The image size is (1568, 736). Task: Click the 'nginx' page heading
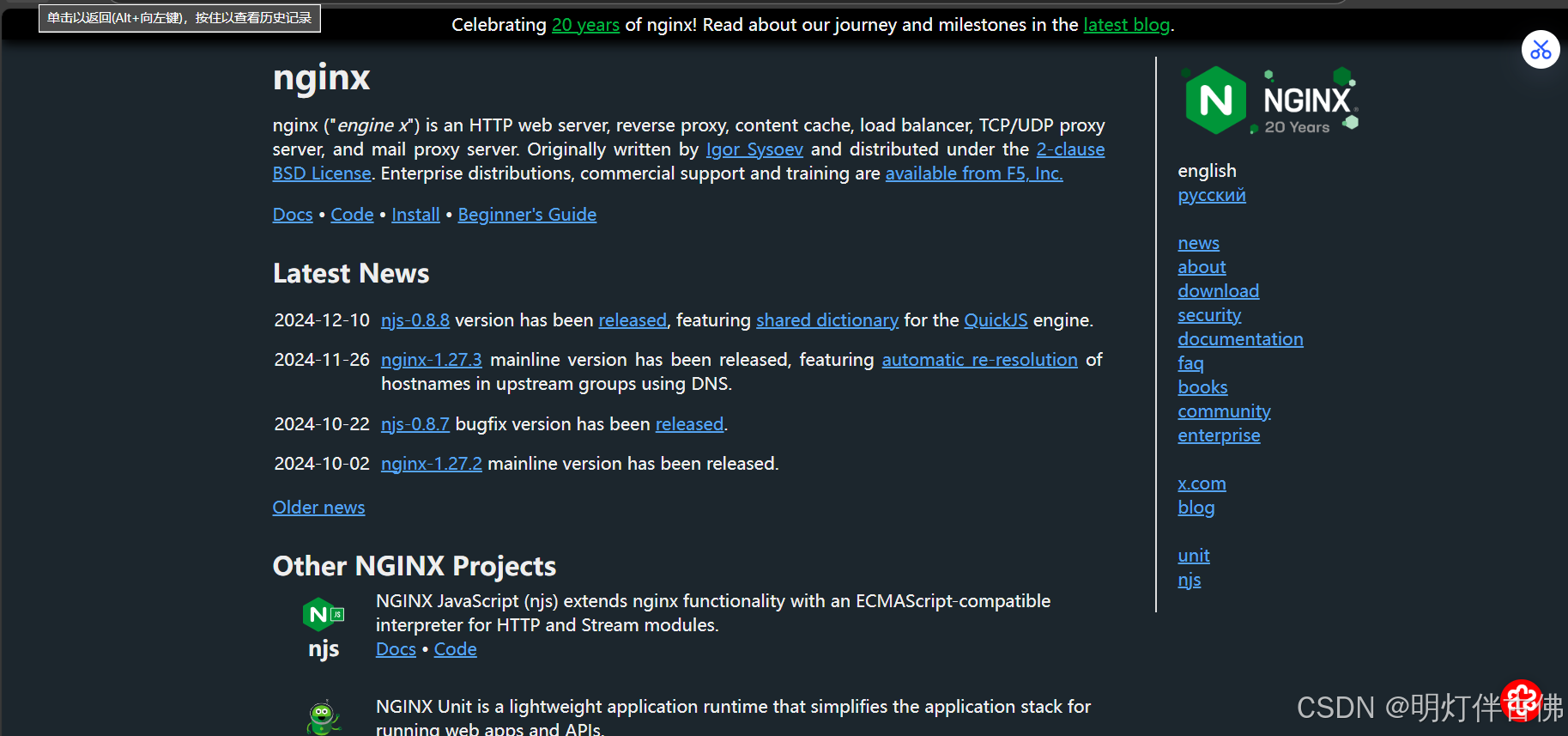pos(321,78)
